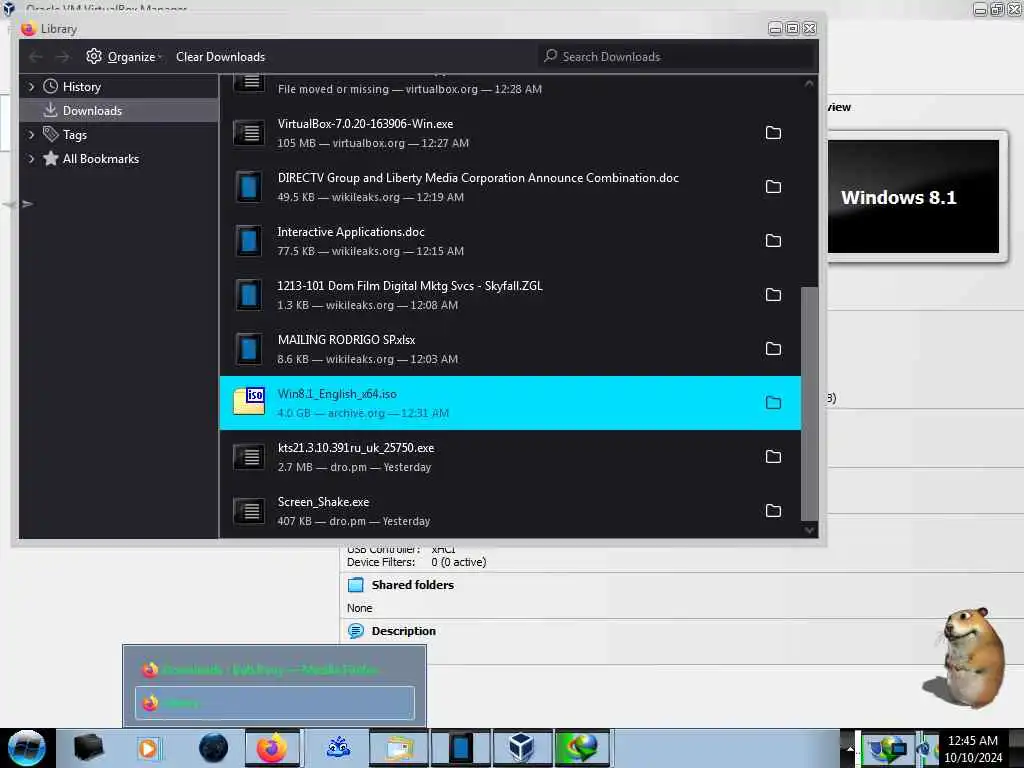1024x768 pixels.
Task: Switch to second Firefox window in taskbar preview
Action: pyautogui.click(x=274, y=703)
